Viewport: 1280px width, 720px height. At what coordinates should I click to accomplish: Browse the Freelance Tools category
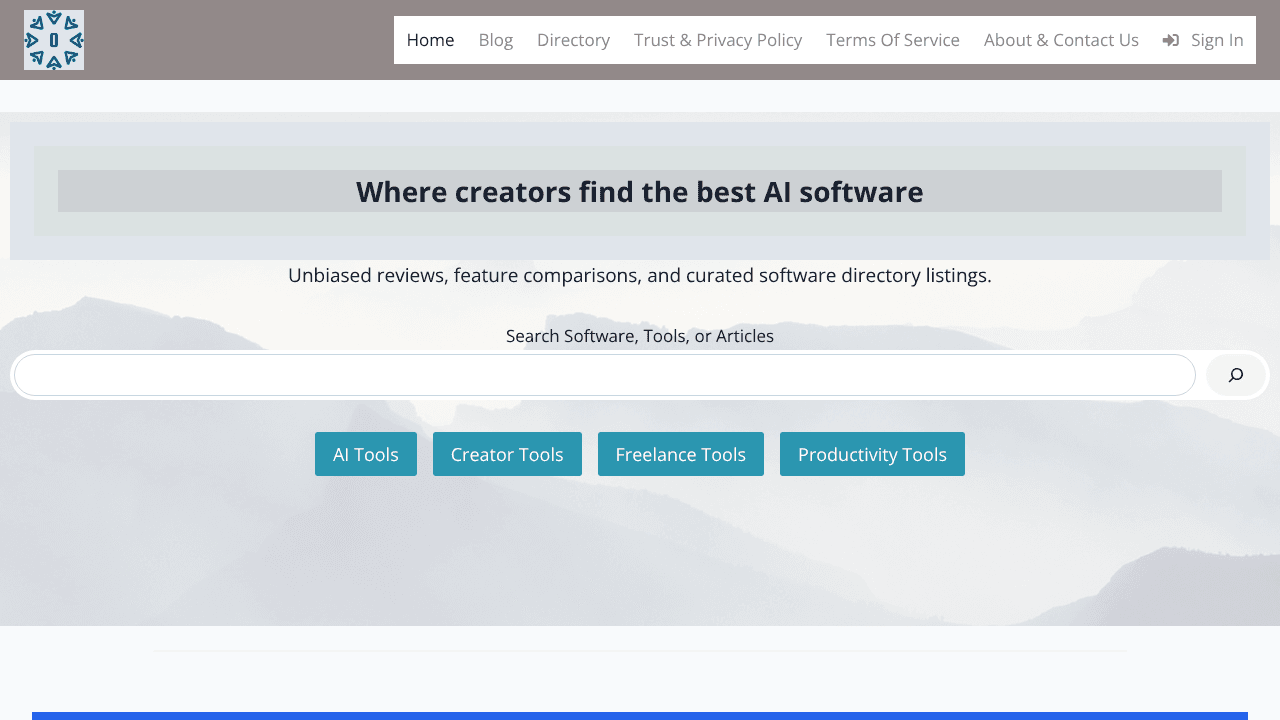click(x=681, y=454)
